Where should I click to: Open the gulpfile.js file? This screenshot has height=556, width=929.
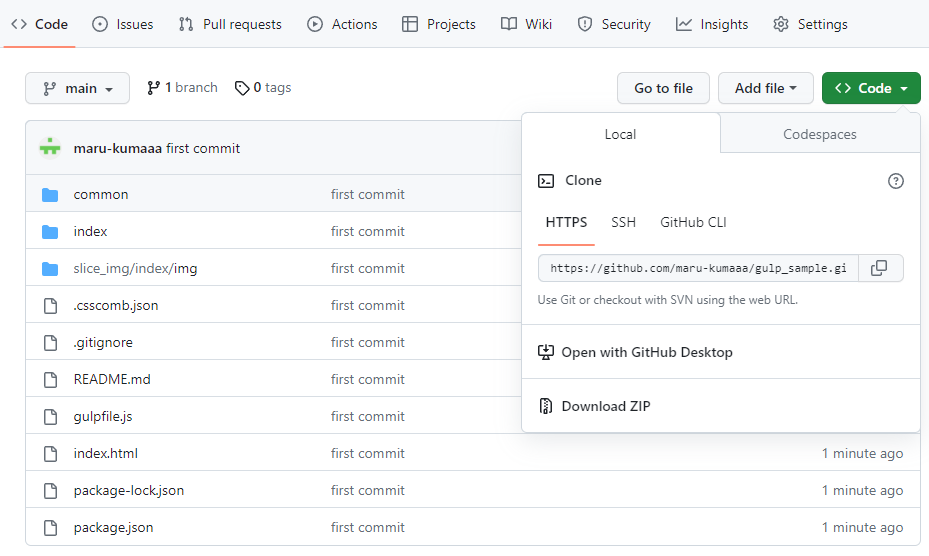point(103,417)
